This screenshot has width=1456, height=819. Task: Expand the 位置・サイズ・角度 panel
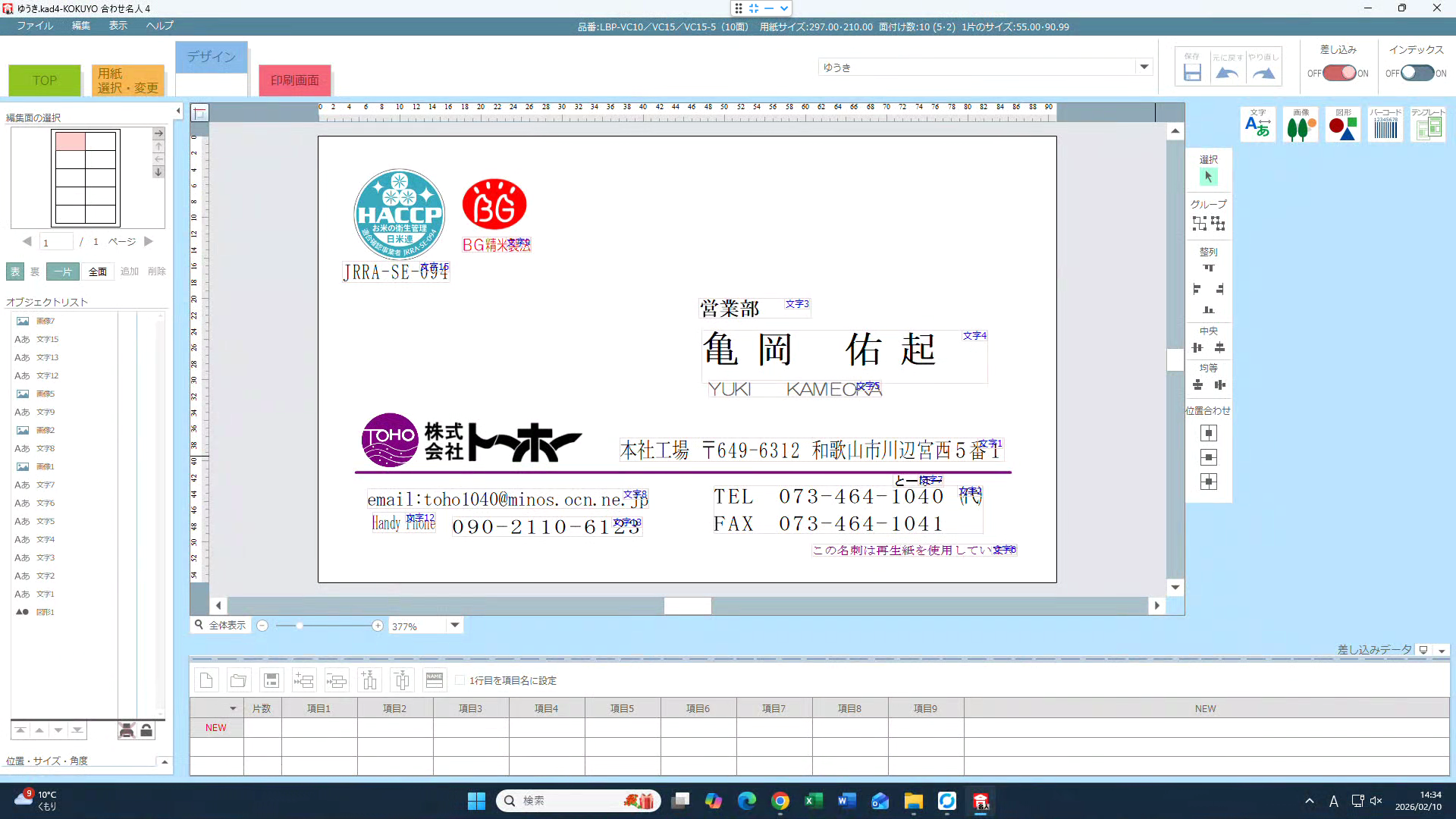165,761
